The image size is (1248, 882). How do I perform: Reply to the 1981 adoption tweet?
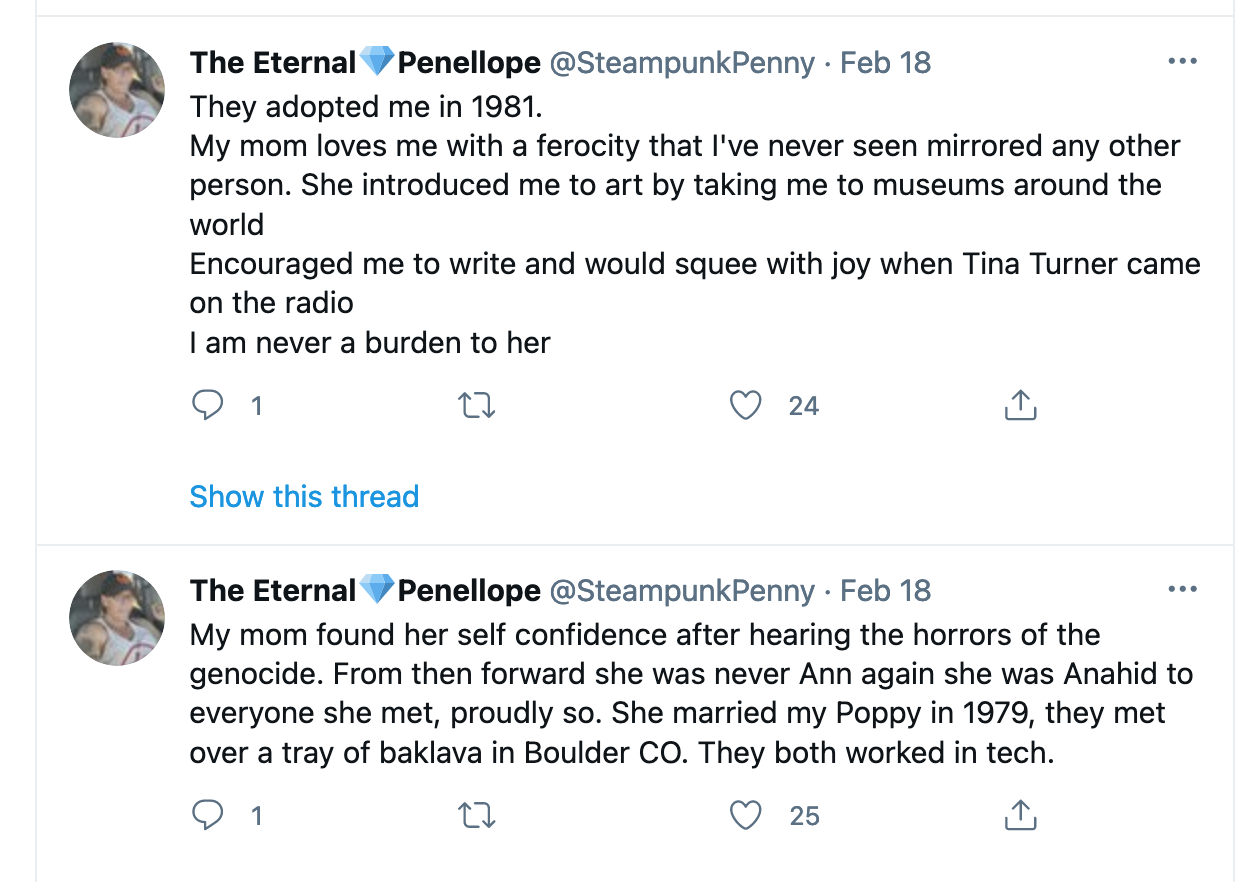pos(207,405)
